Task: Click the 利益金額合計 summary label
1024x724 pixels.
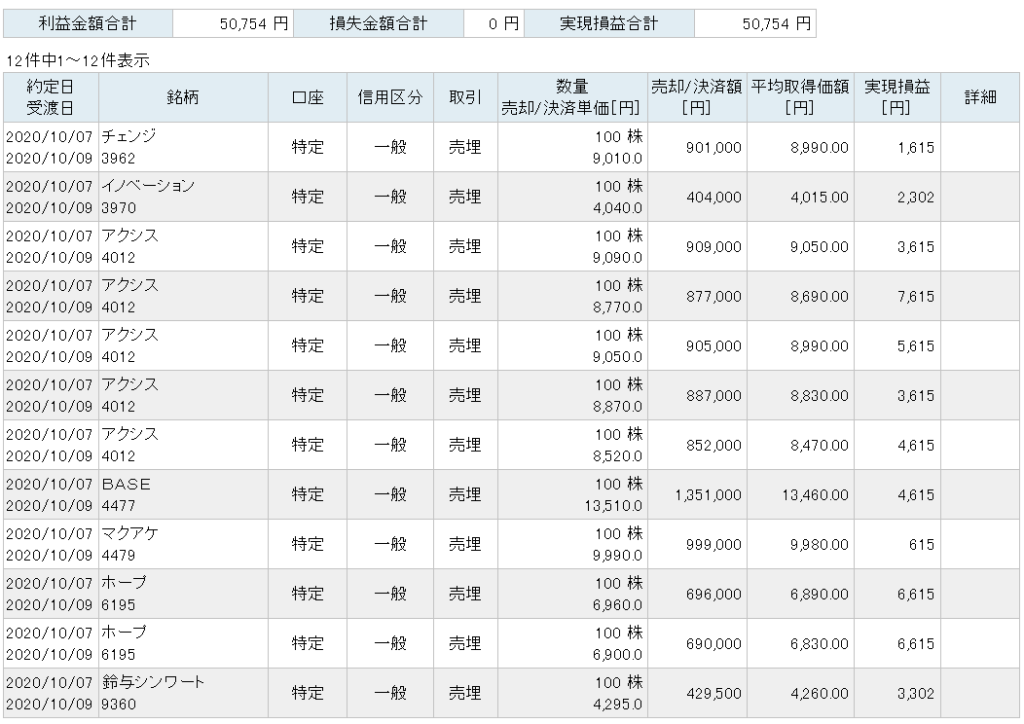Action: pos(88,23)
